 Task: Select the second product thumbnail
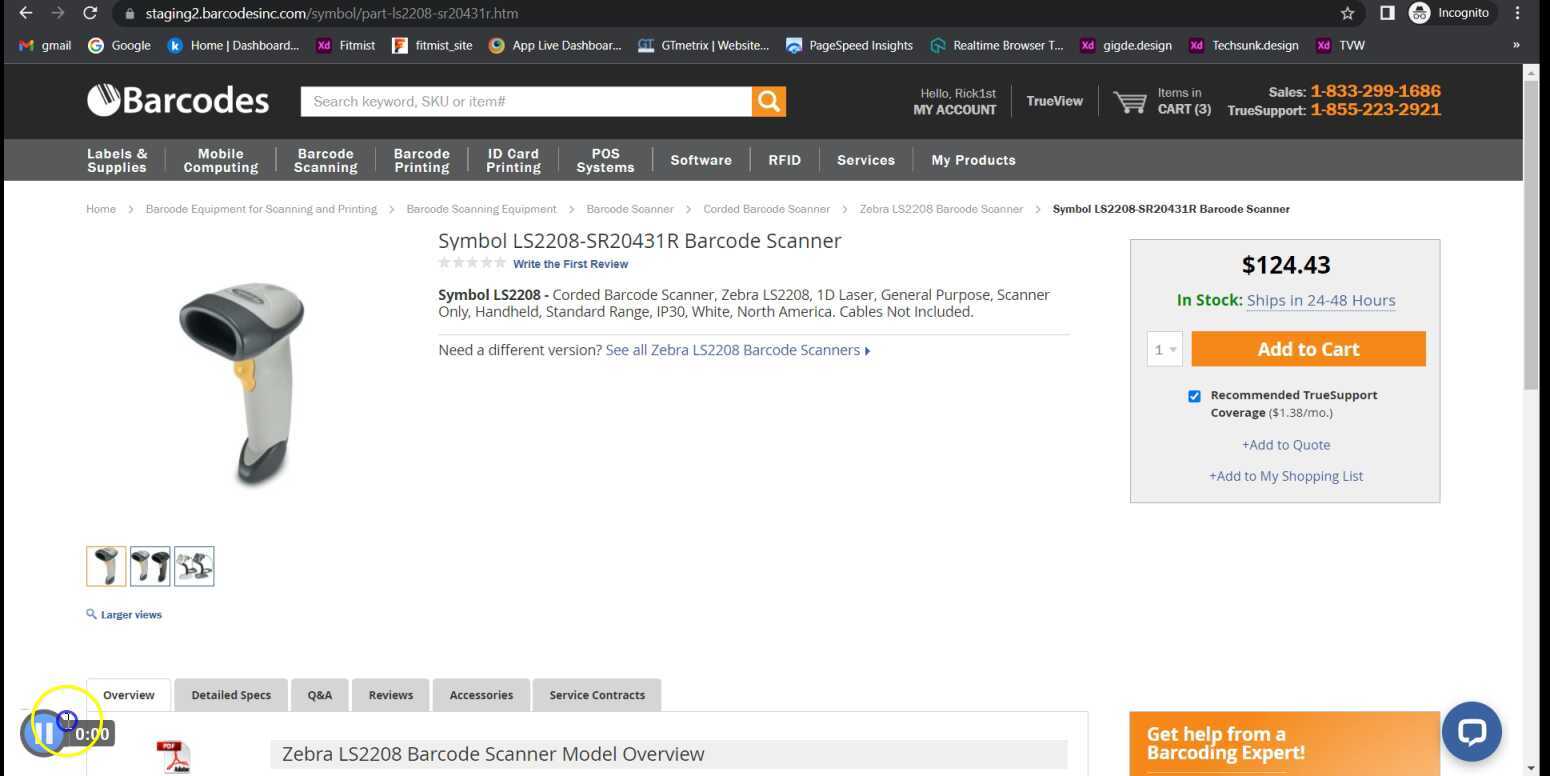tap(150, 566)
